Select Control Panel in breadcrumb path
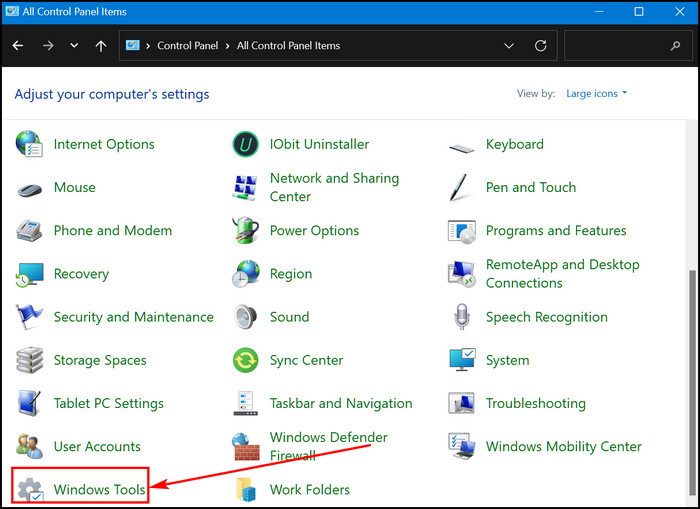 (x=188, y=46)
